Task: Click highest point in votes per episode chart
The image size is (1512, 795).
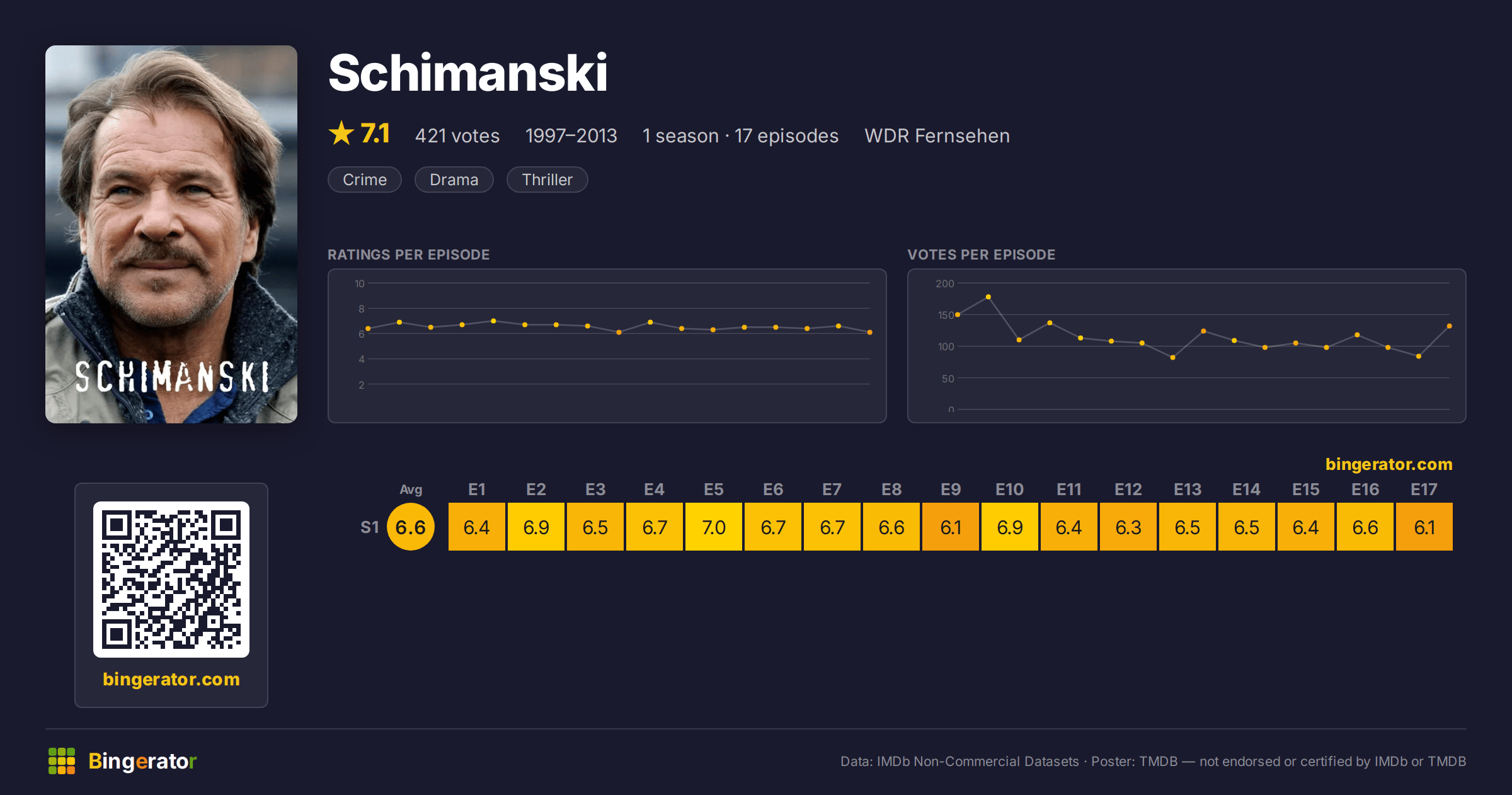Action: (x=988, y=297)
